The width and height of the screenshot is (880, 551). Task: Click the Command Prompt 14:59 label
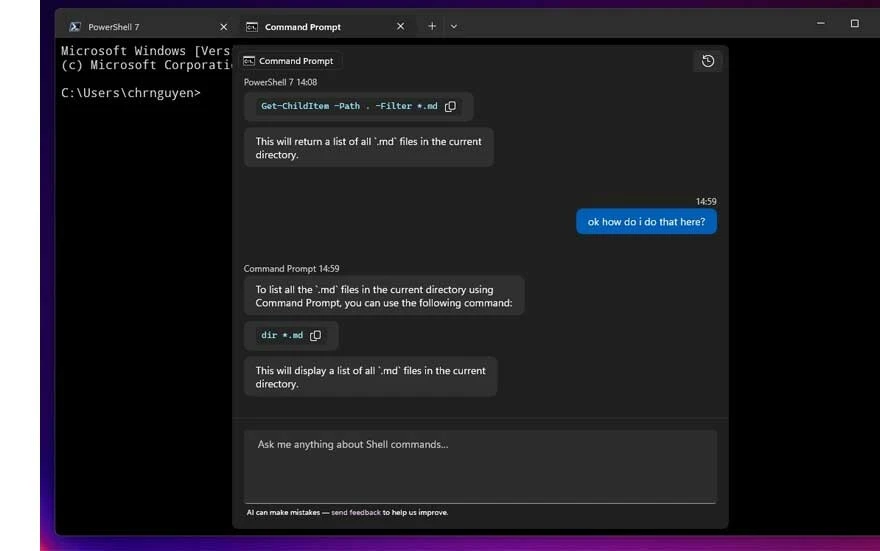[x=291, y=269]
